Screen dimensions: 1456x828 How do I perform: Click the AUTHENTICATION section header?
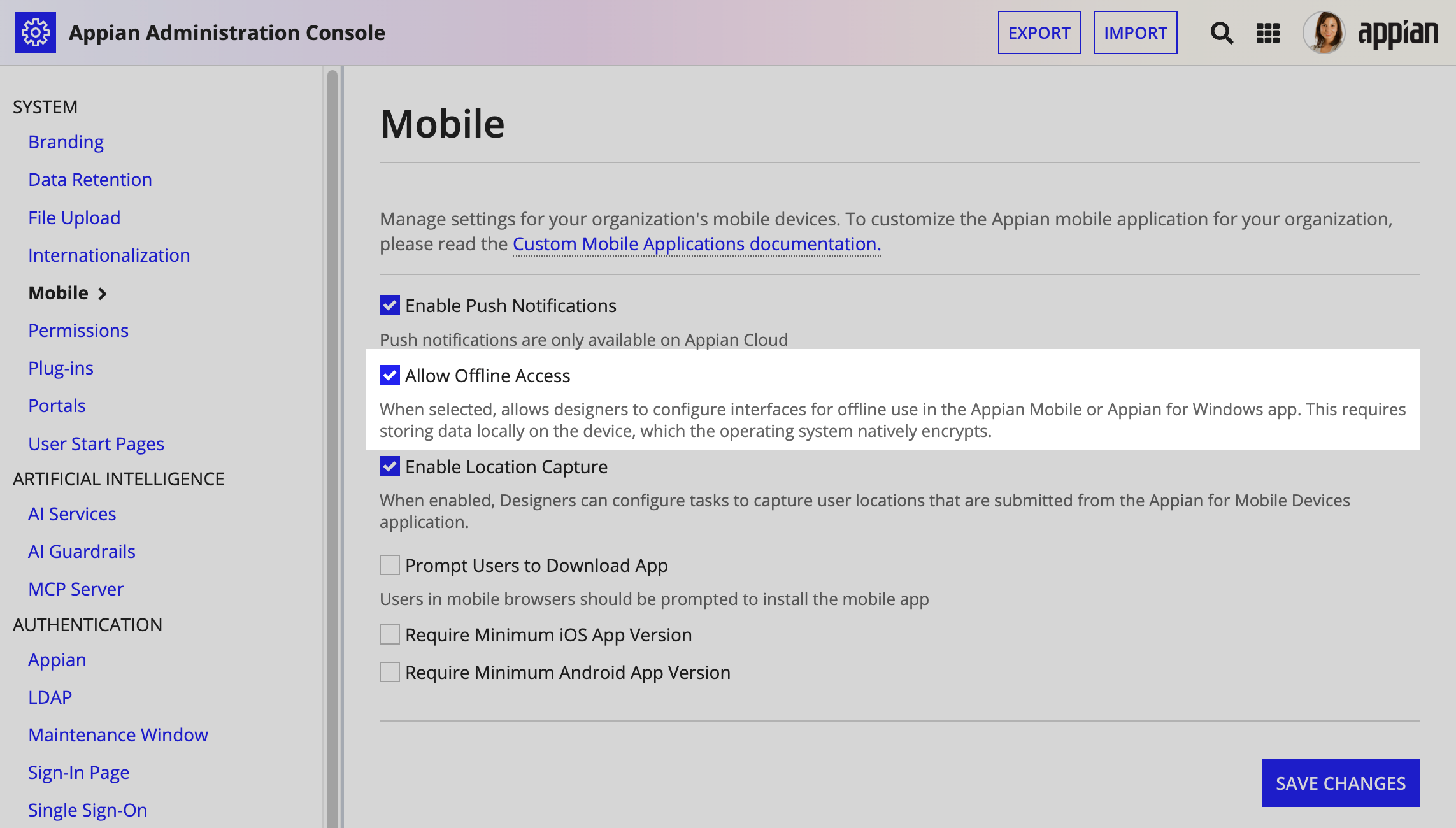click(87, 625)
